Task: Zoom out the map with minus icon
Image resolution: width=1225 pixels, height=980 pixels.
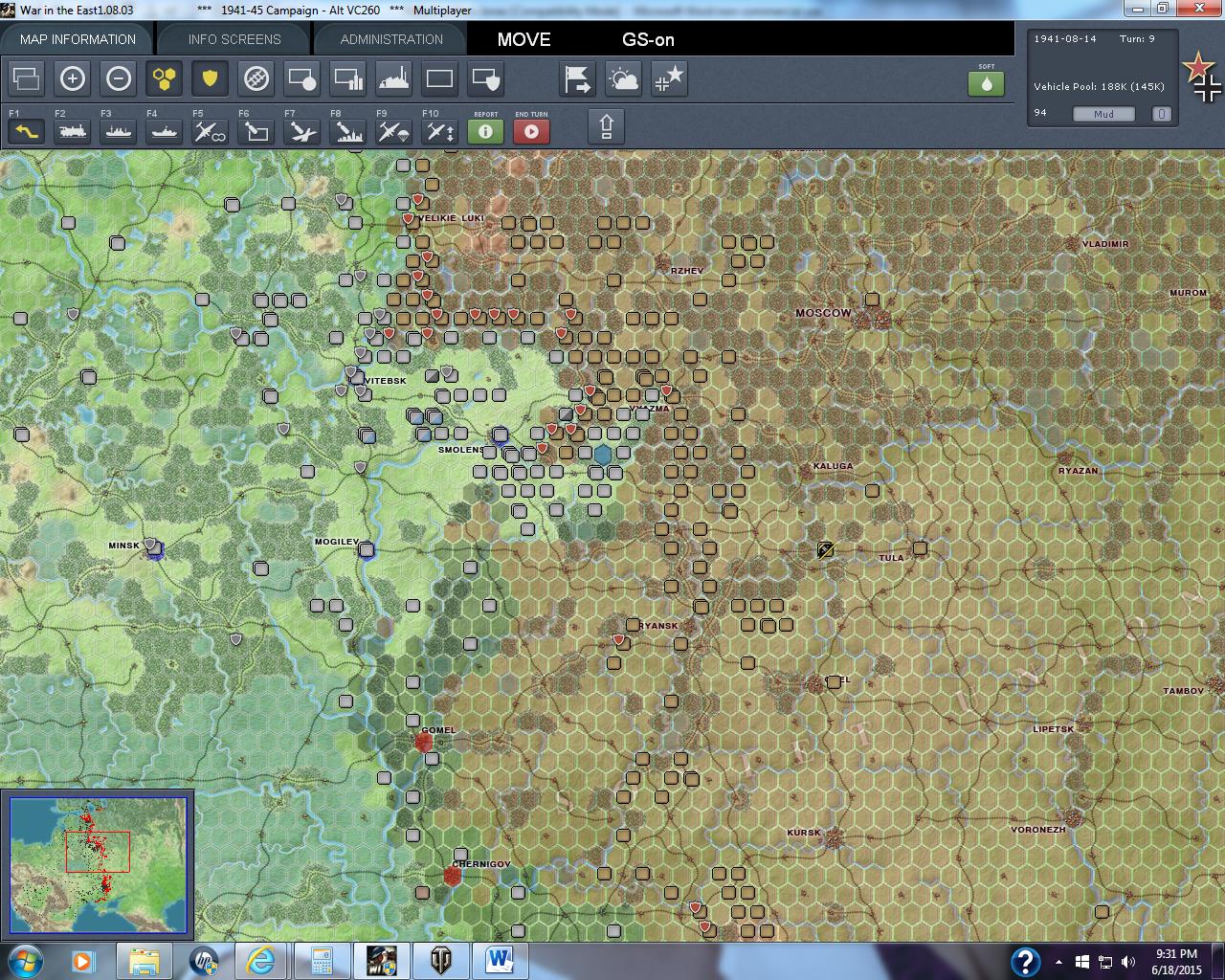Action: [x=118, y=78]
